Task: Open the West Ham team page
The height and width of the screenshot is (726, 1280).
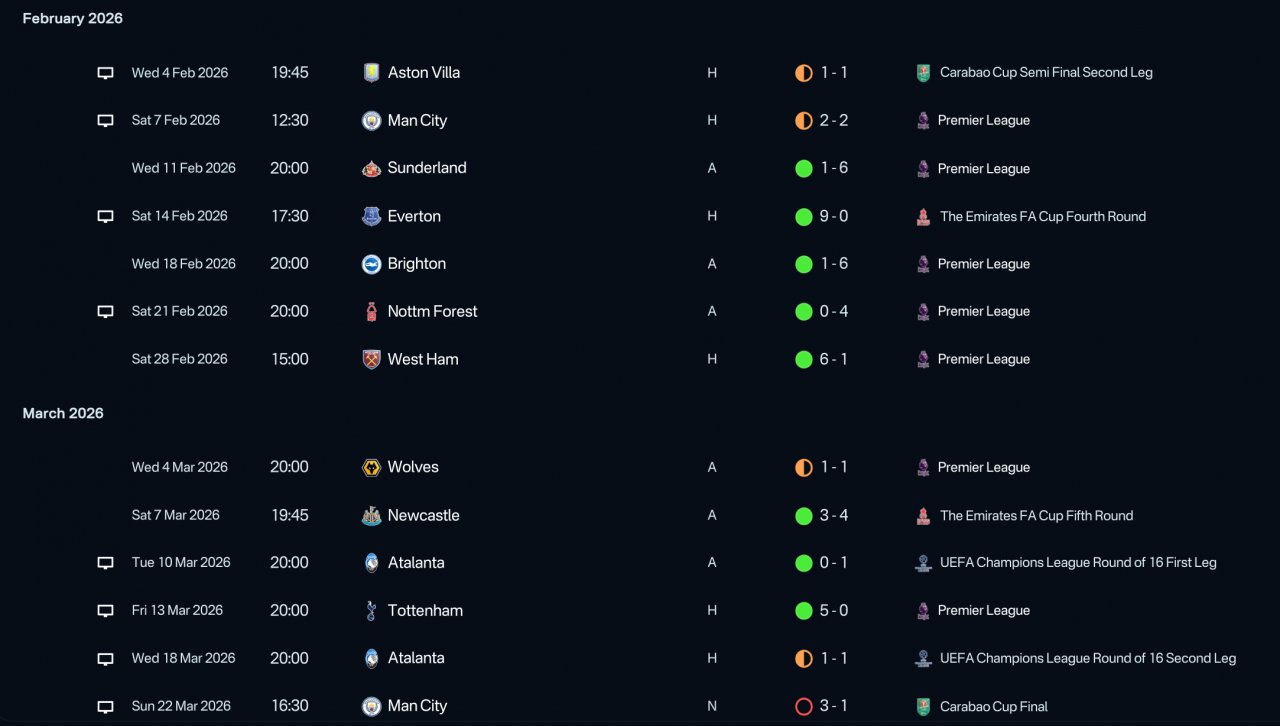Action: pos(423,359)
